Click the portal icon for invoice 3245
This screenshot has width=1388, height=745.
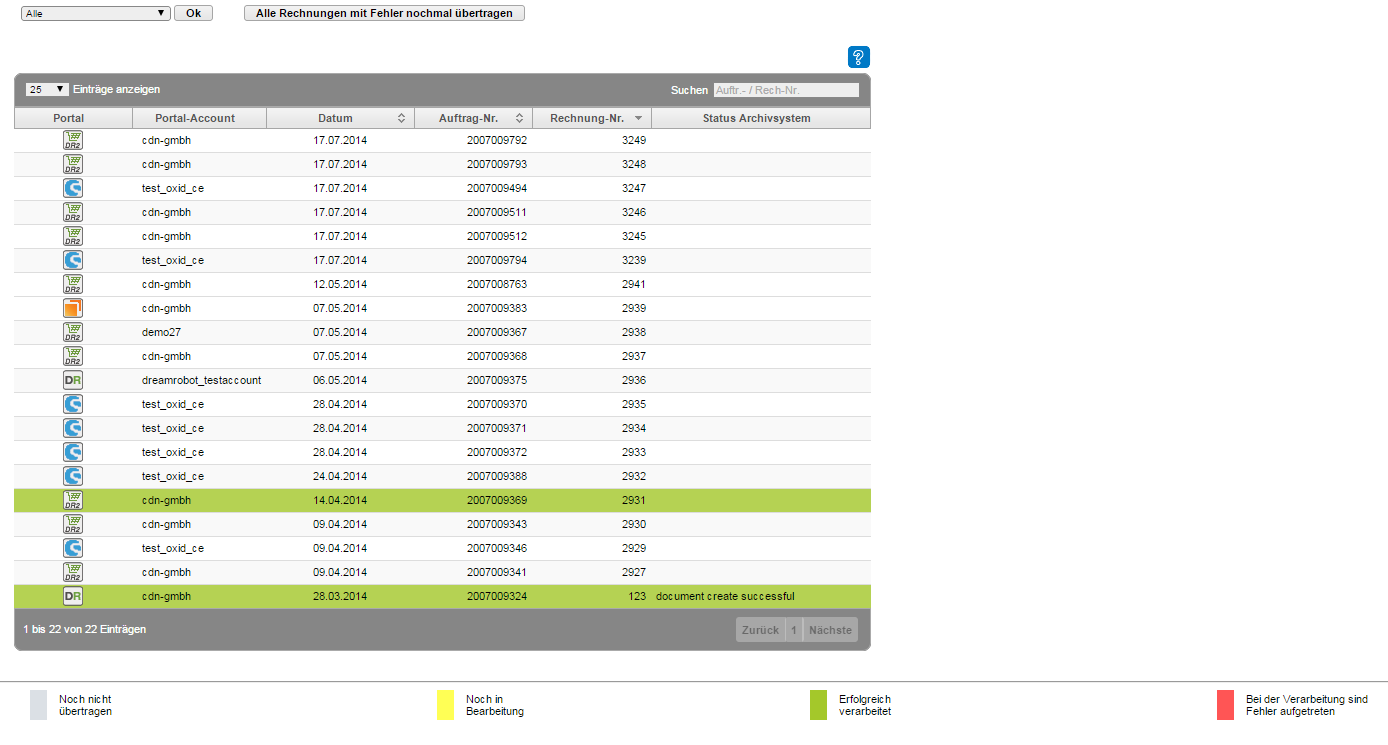[x=73, y=236]
